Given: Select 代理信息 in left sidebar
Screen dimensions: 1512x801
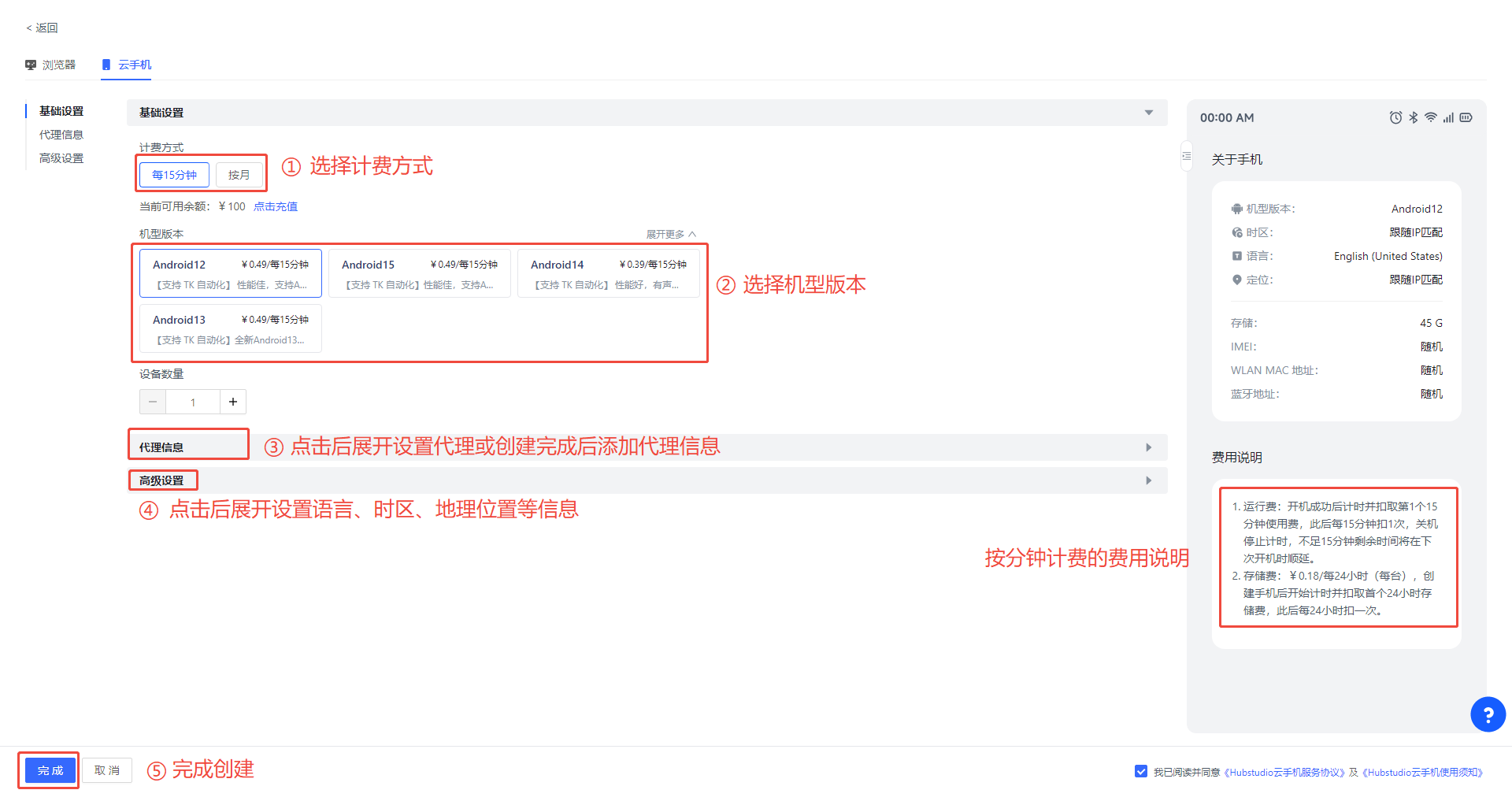Looking at the screenshot, I should coord(61,135).
